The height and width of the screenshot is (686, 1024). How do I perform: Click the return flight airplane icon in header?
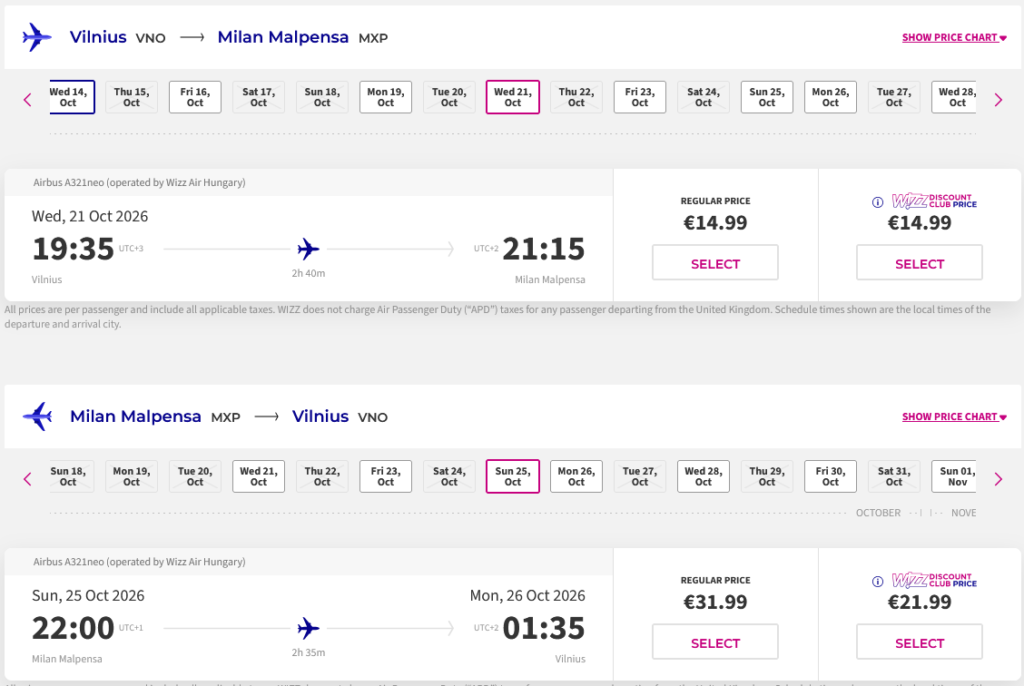tap(37, 417)
